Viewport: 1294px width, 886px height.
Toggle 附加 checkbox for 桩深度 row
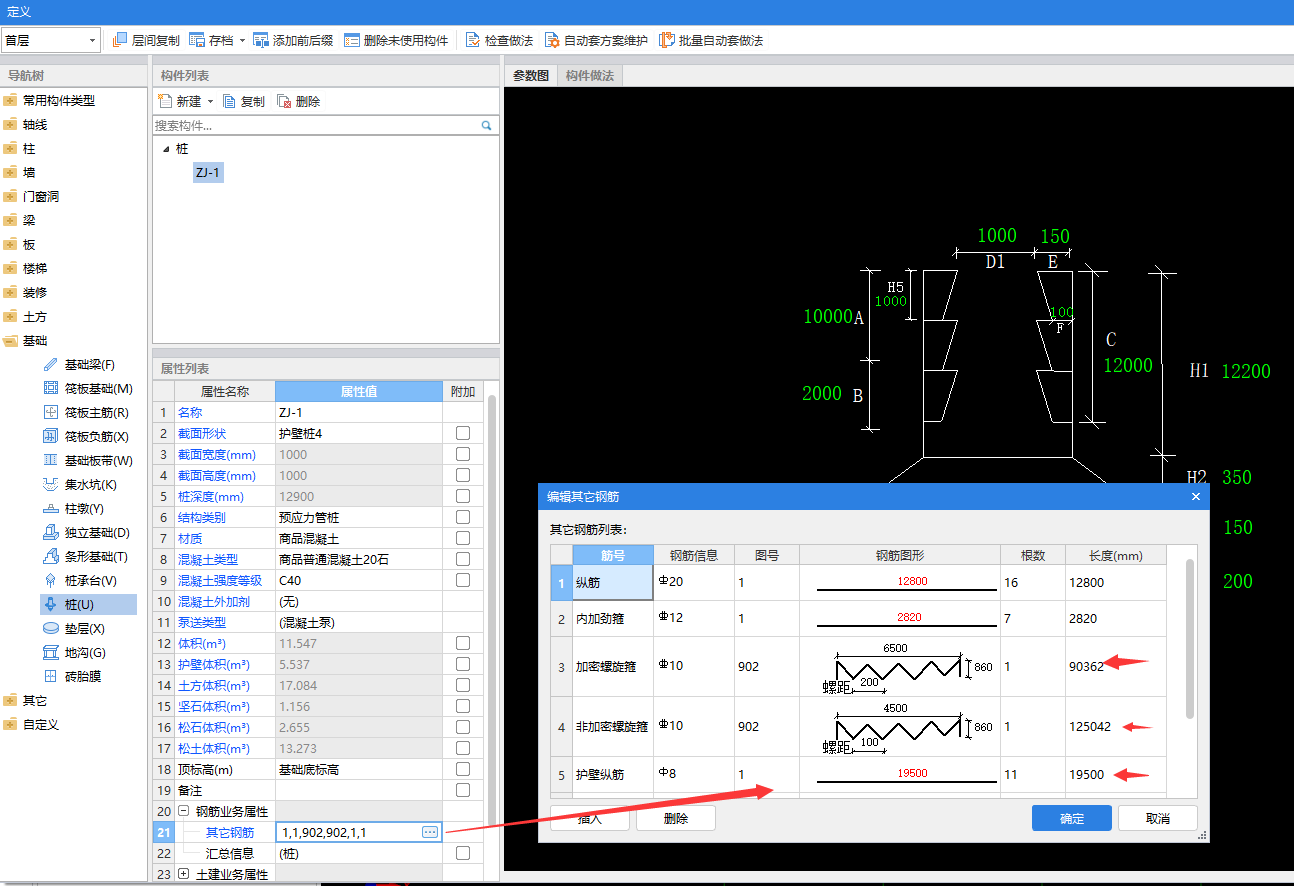tap(463, 496)
